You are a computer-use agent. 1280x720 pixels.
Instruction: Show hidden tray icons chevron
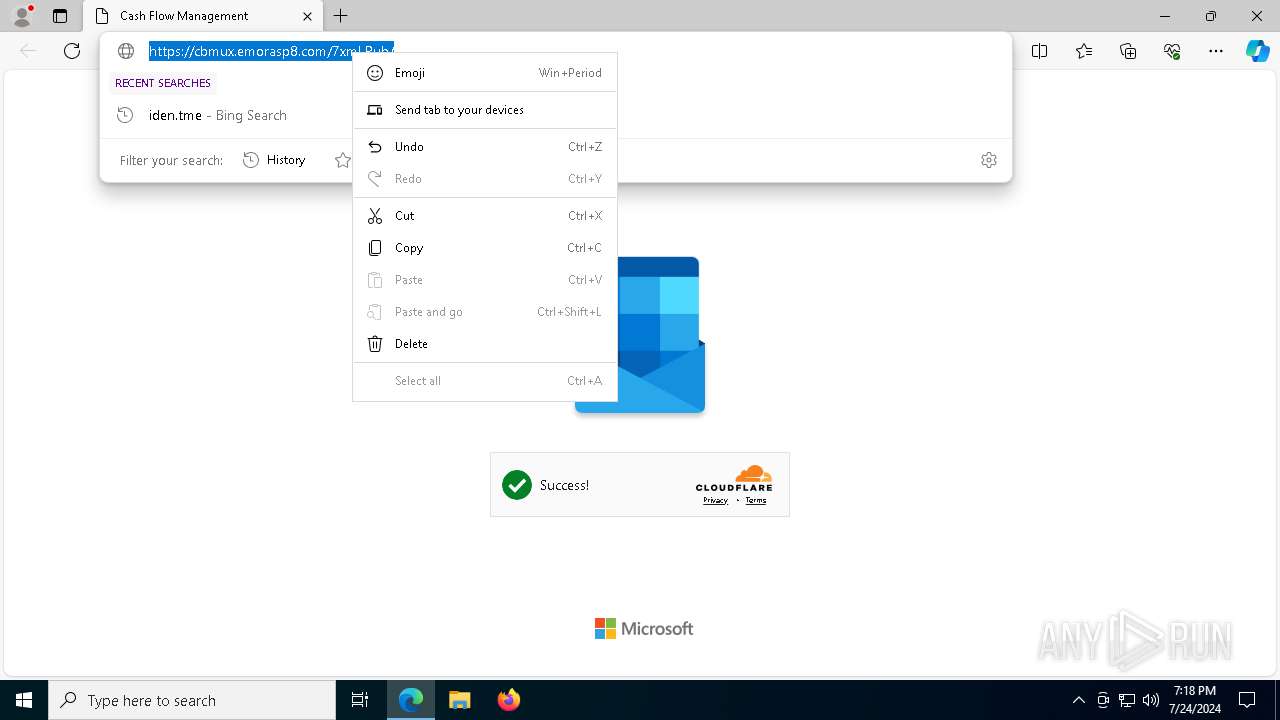click(x=1078, y=700)
